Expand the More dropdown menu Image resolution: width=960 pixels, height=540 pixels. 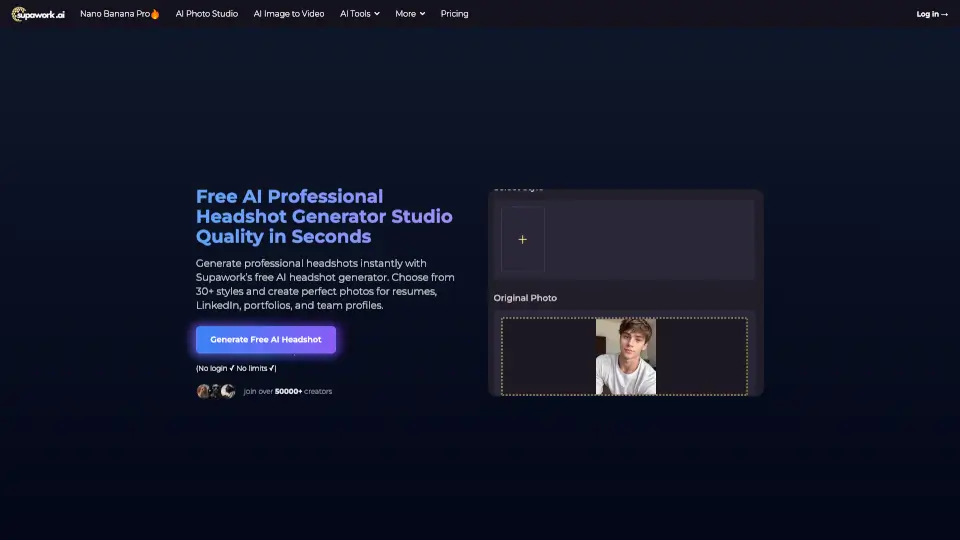pos(410,13)
